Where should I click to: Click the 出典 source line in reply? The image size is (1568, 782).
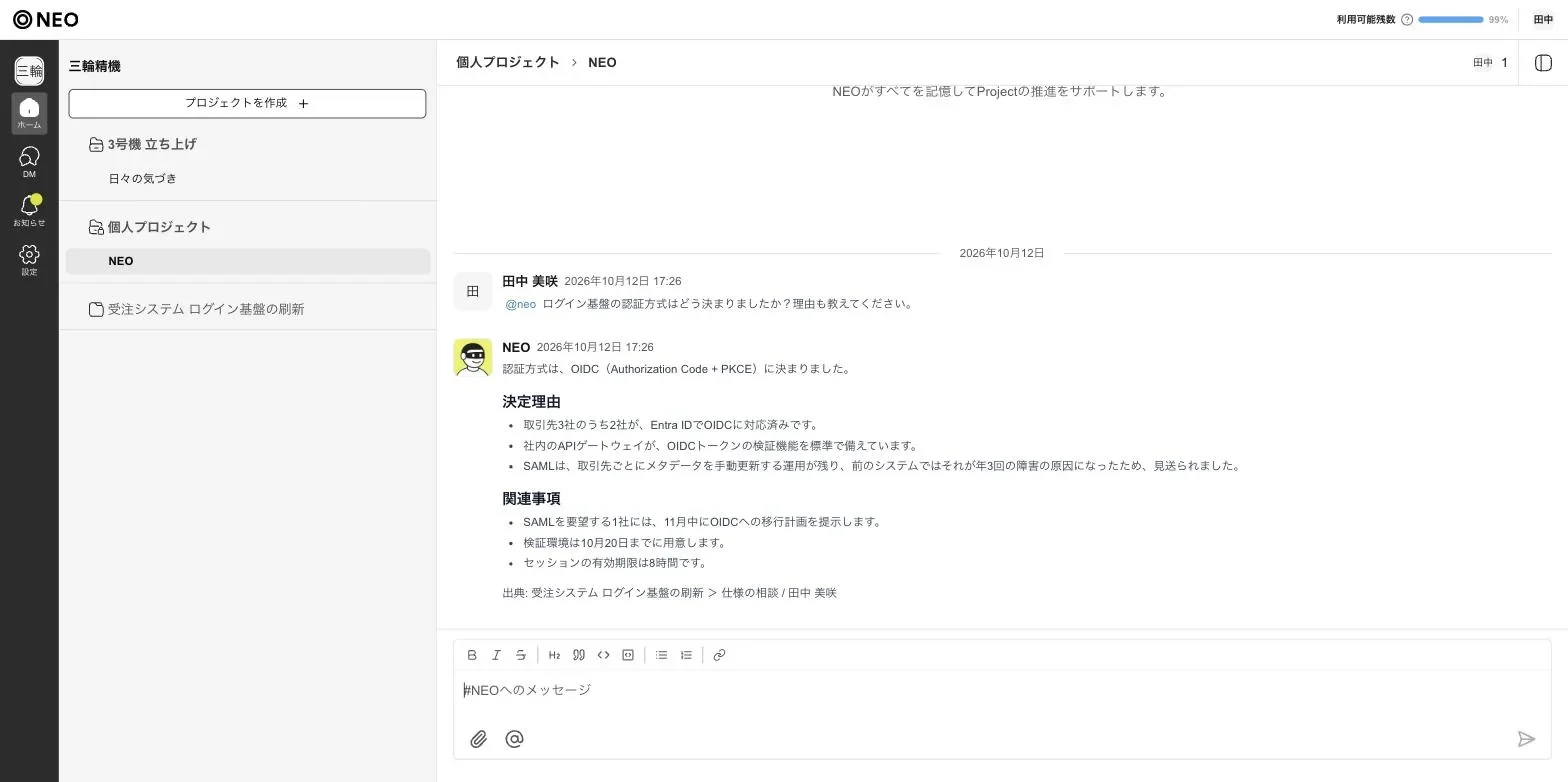[669, 593]
